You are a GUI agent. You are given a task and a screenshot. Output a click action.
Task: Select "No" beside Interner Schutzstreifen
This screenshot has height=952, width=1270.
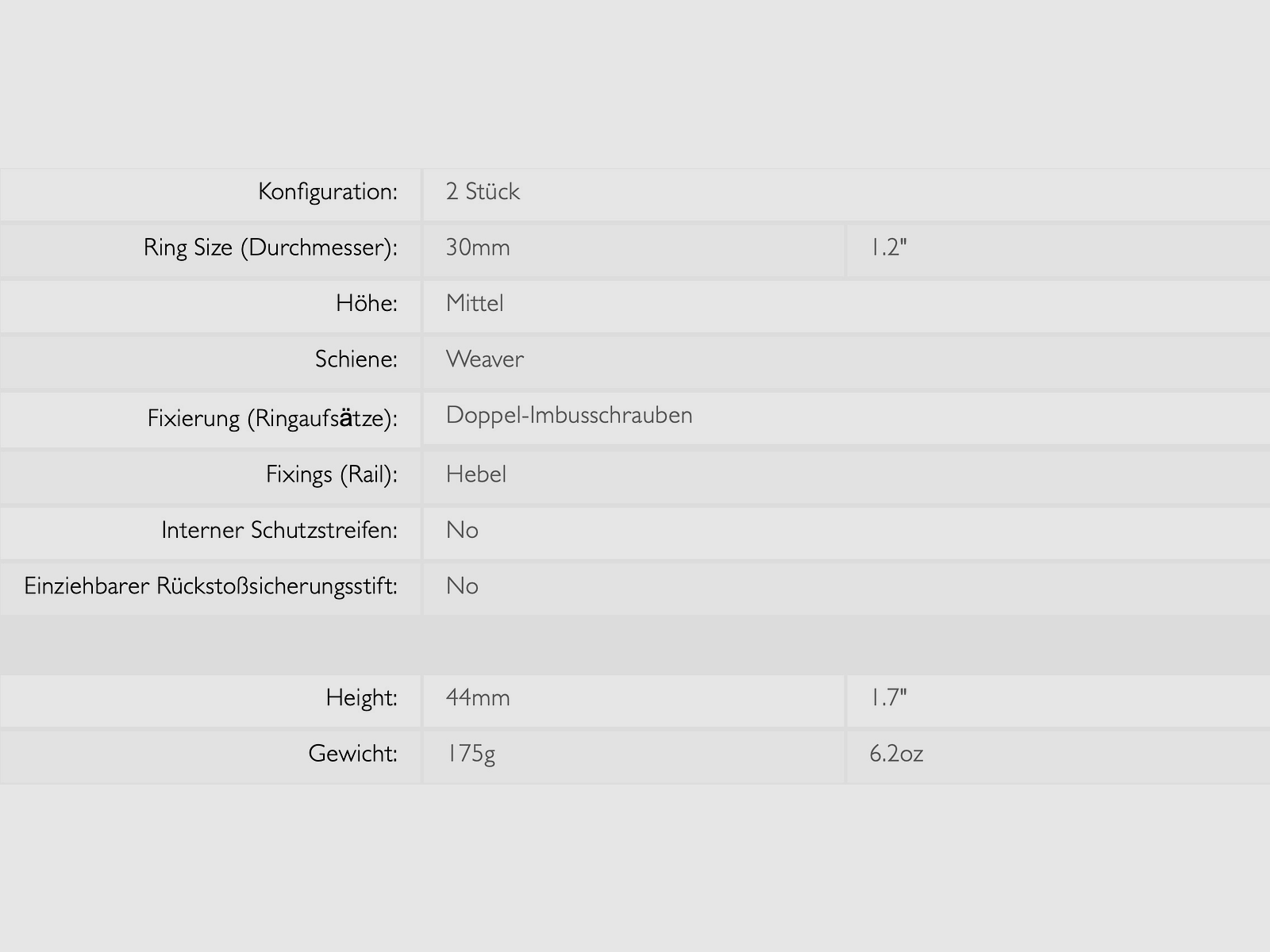point(462,530)
